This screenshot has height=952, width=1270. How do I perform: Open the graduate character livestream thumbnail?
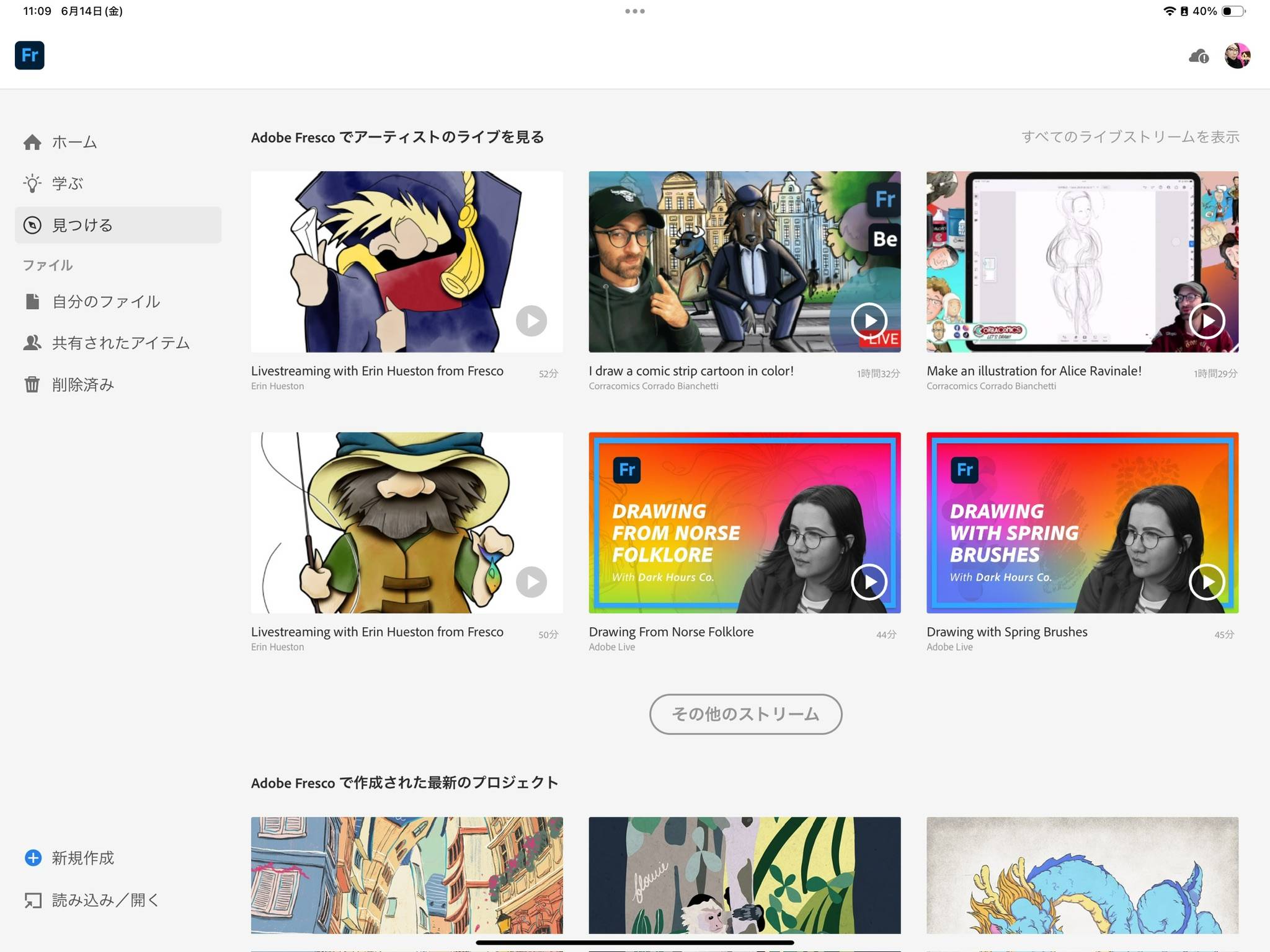[x=407, y=262]
